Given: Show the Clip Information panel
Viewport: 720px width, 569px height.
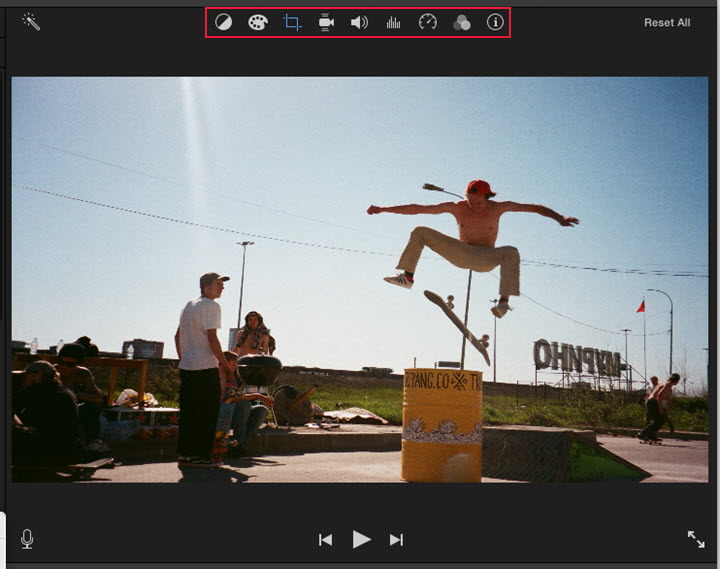Looking at the screenshot, I should tap(495, 22).
